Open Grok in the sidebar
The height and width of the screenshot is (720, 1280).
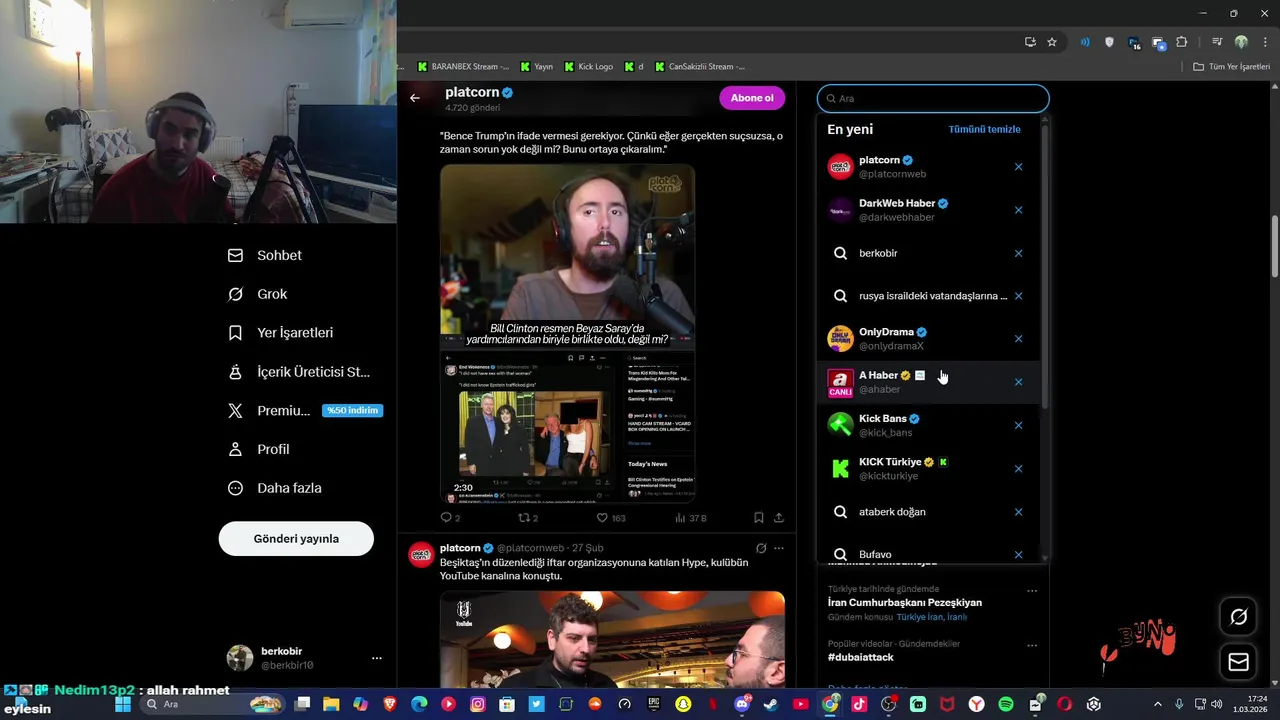(x=258, y=294)
